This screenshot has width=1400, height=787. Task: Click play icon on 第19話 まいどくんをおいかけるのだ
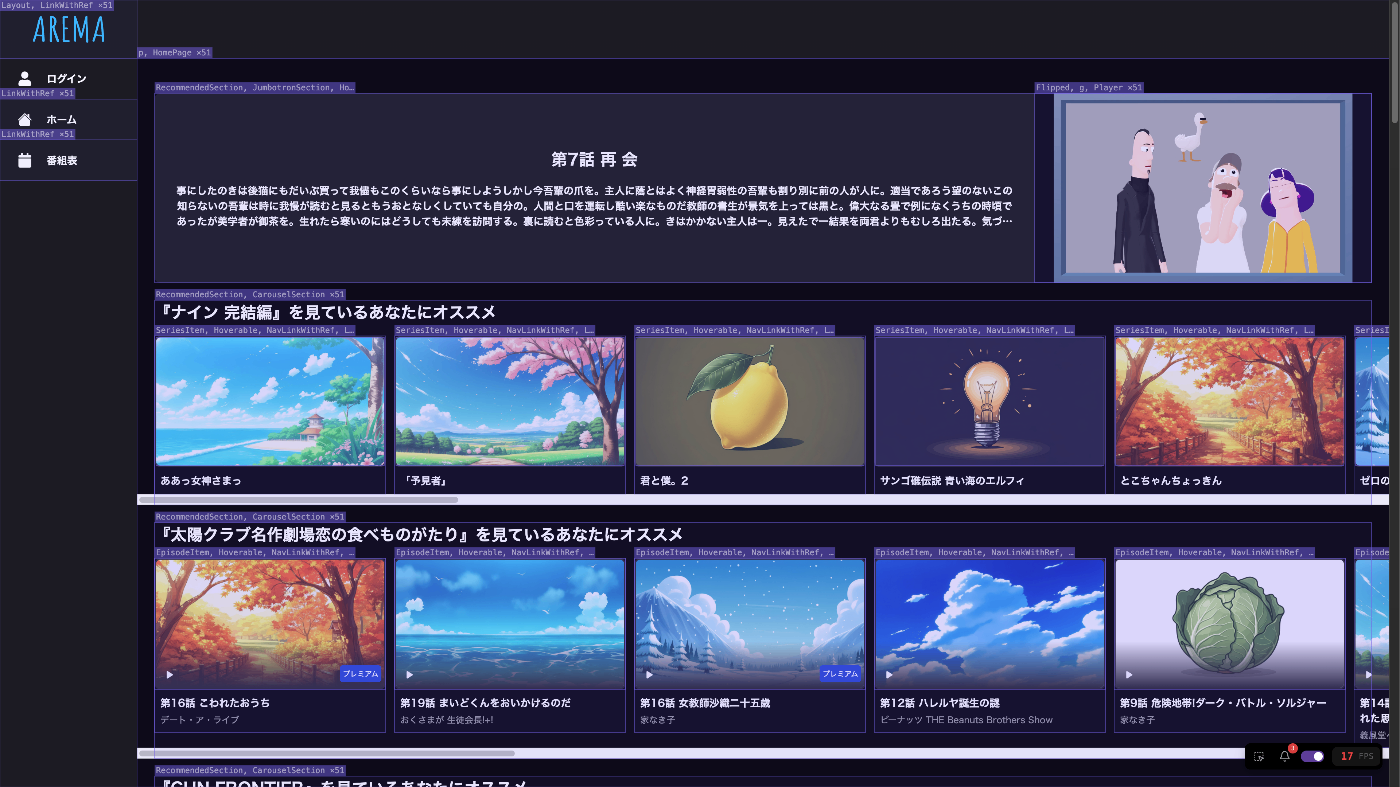[x=410, y=675]
